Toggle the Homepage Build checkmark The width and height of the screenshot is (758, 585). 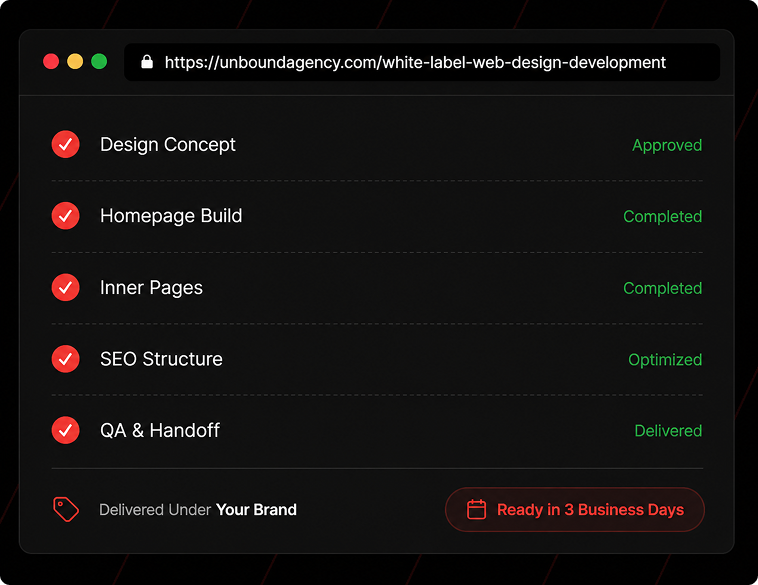(66, 216)
